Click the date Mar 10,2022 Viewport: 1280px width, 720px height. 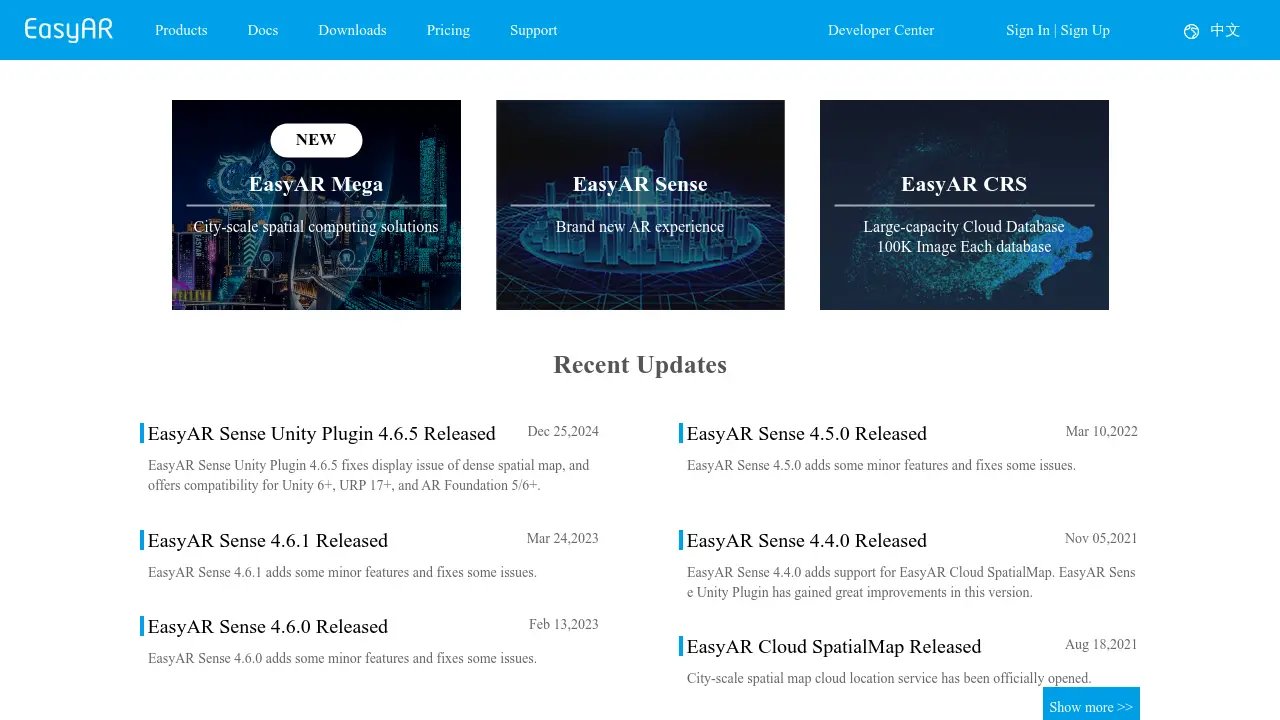[1102, 432]
